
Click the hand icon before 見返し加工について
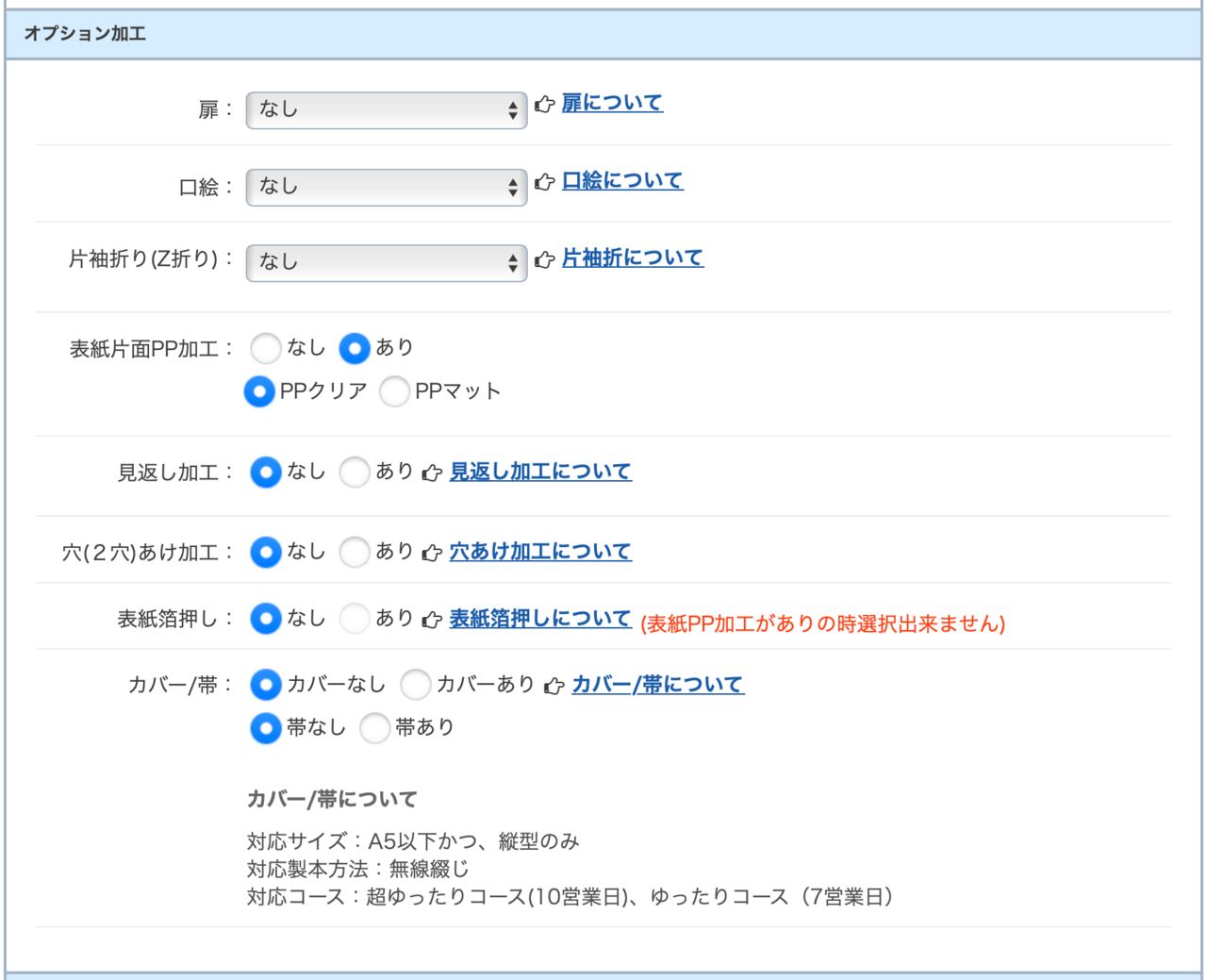432,473
